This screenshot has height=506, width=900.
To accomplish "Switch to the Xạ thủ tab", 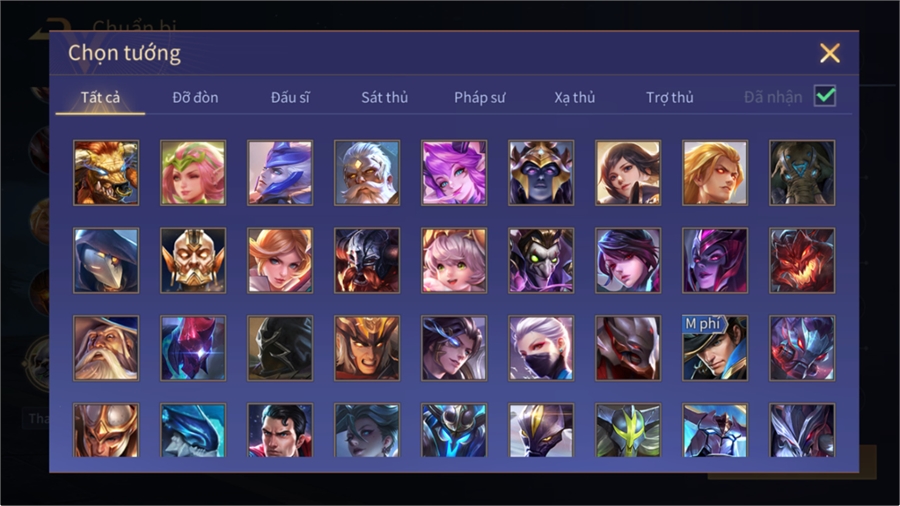I will [x=575, y=98].
